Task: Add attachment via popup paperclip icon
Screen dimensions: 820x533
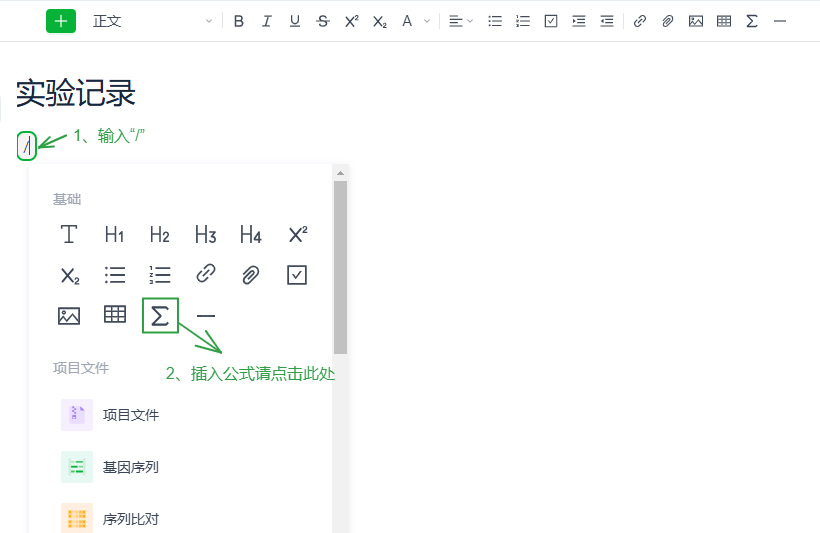Action: [251, 275]
